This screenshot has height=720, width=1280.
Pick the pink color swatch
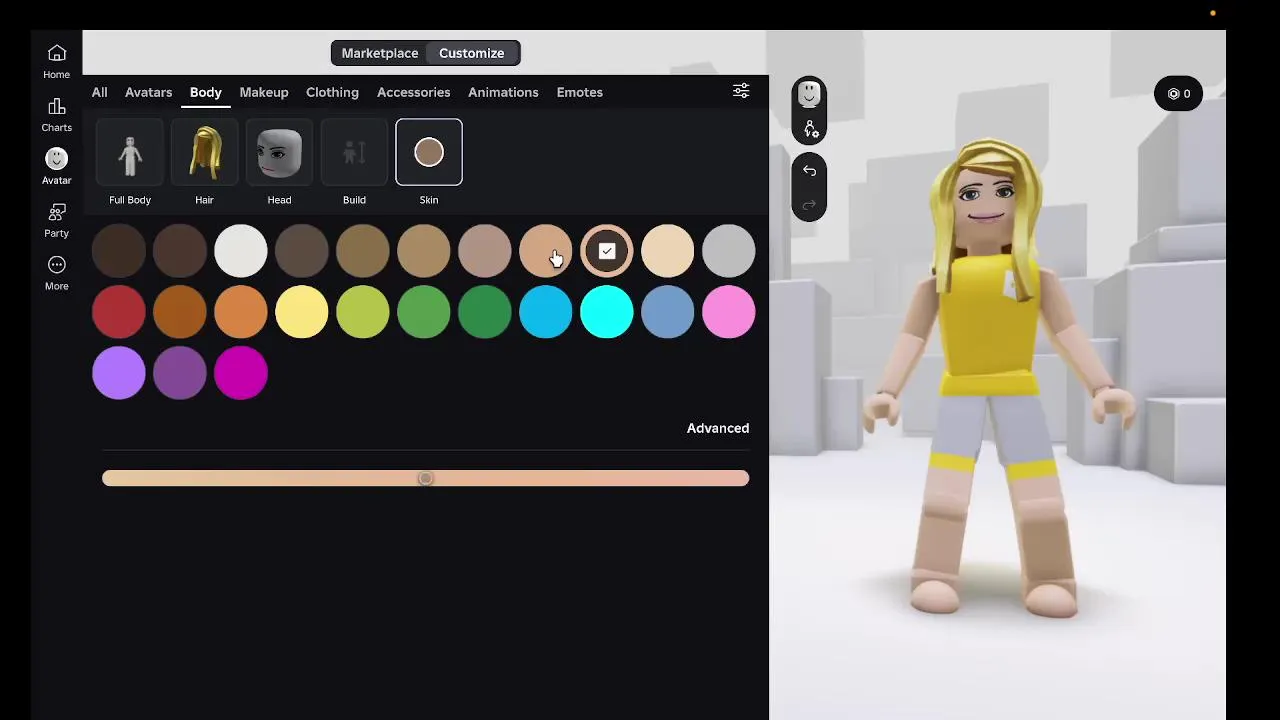point(729,312)
